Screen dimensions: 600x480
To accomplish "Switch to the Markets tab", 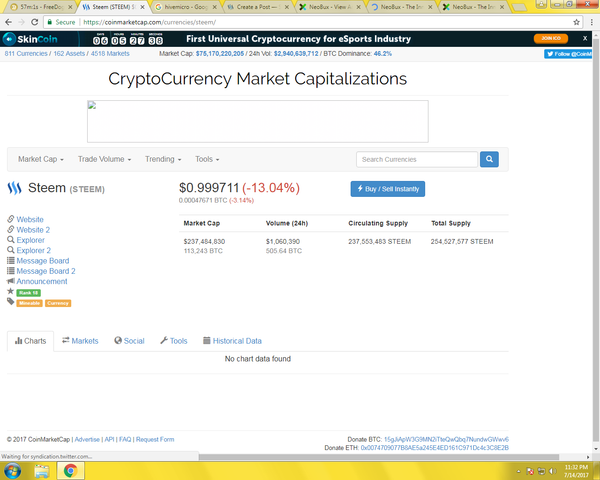I will 80,341.
